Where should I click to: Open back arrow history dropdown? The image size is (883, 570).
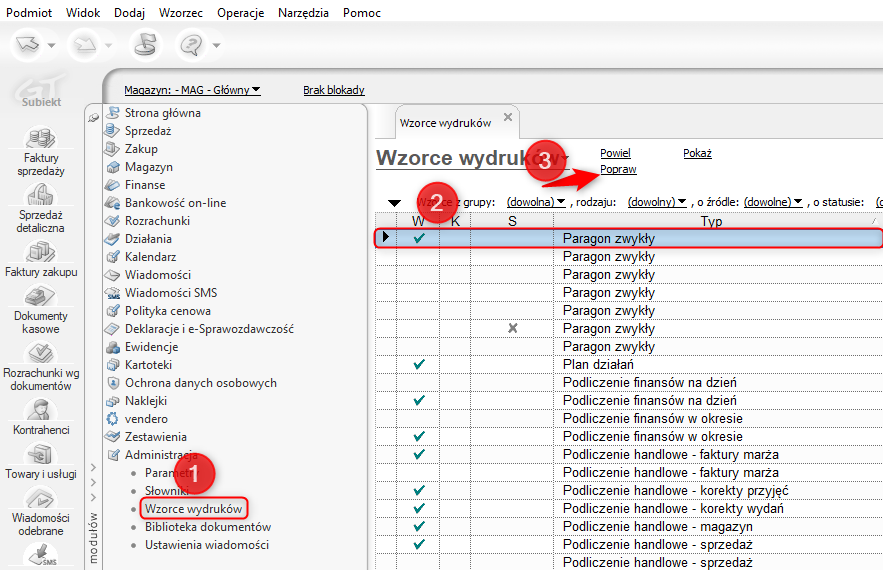point(51,45)
